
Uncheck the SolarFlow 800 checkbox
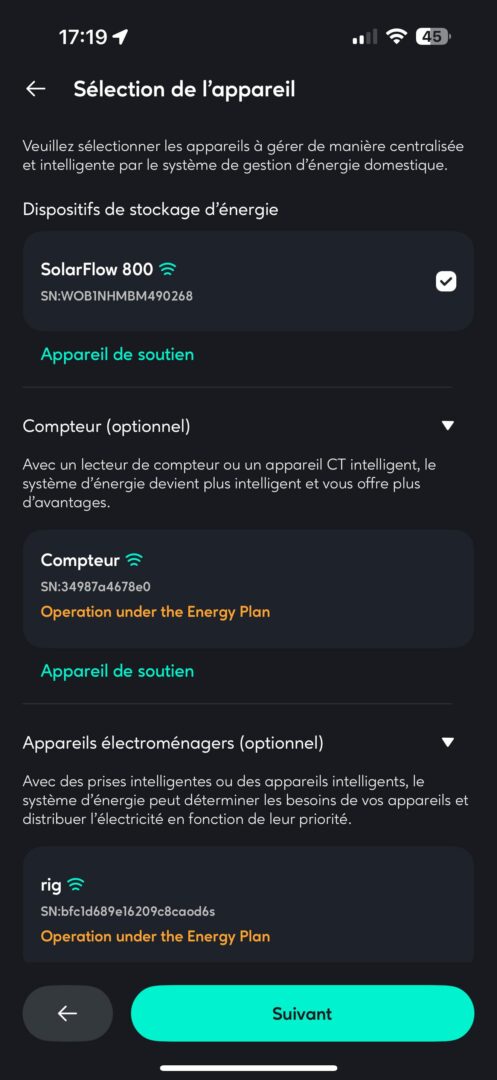click(x=446, y=281)
